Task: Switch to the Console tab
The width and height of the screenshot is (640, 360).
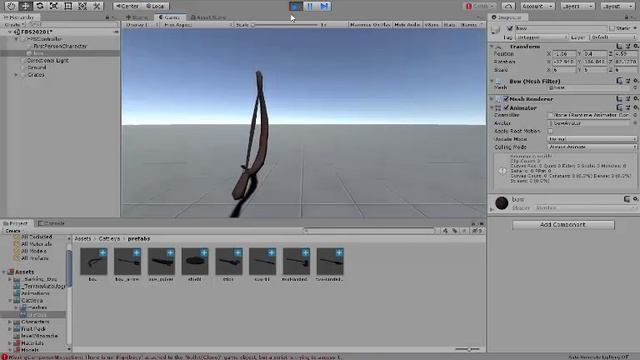Action: coord(51,223)
